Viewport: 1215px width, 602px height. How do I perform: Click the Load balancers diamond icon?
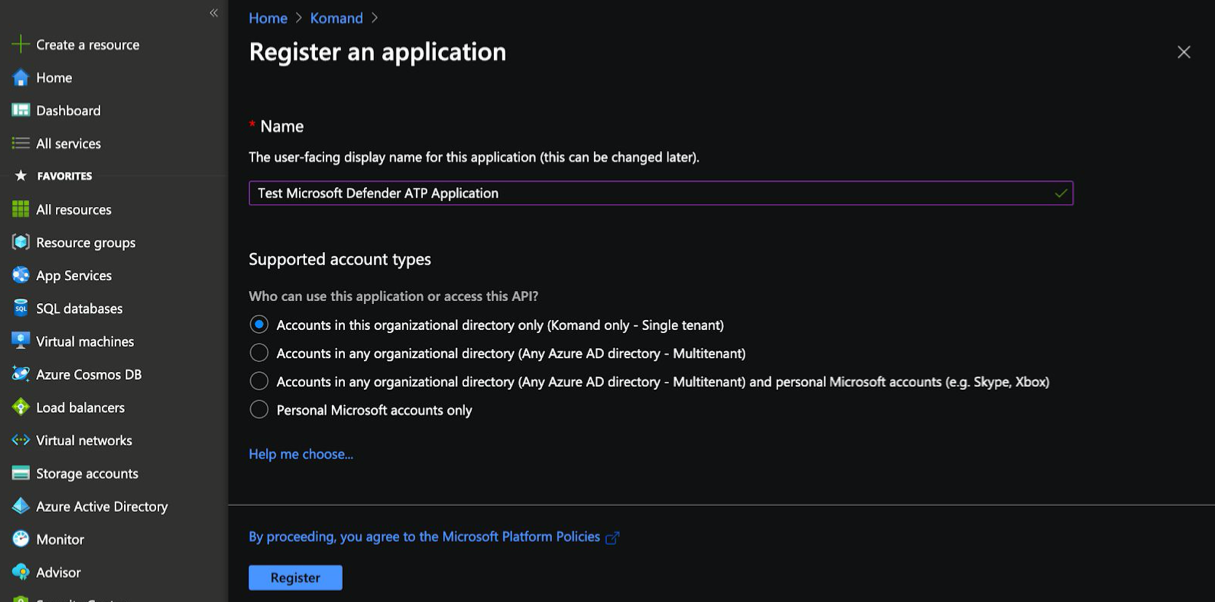(20, 407)
